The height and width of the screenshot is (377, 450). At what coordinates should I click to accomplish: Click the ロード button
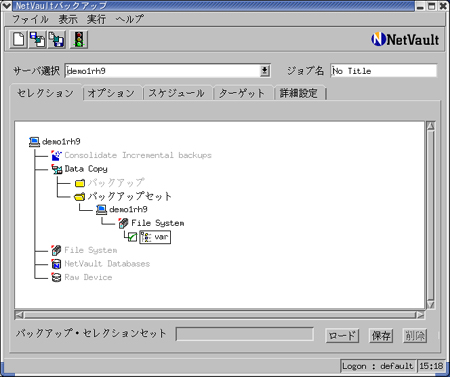pyautogui.click(x=342, y=336)
